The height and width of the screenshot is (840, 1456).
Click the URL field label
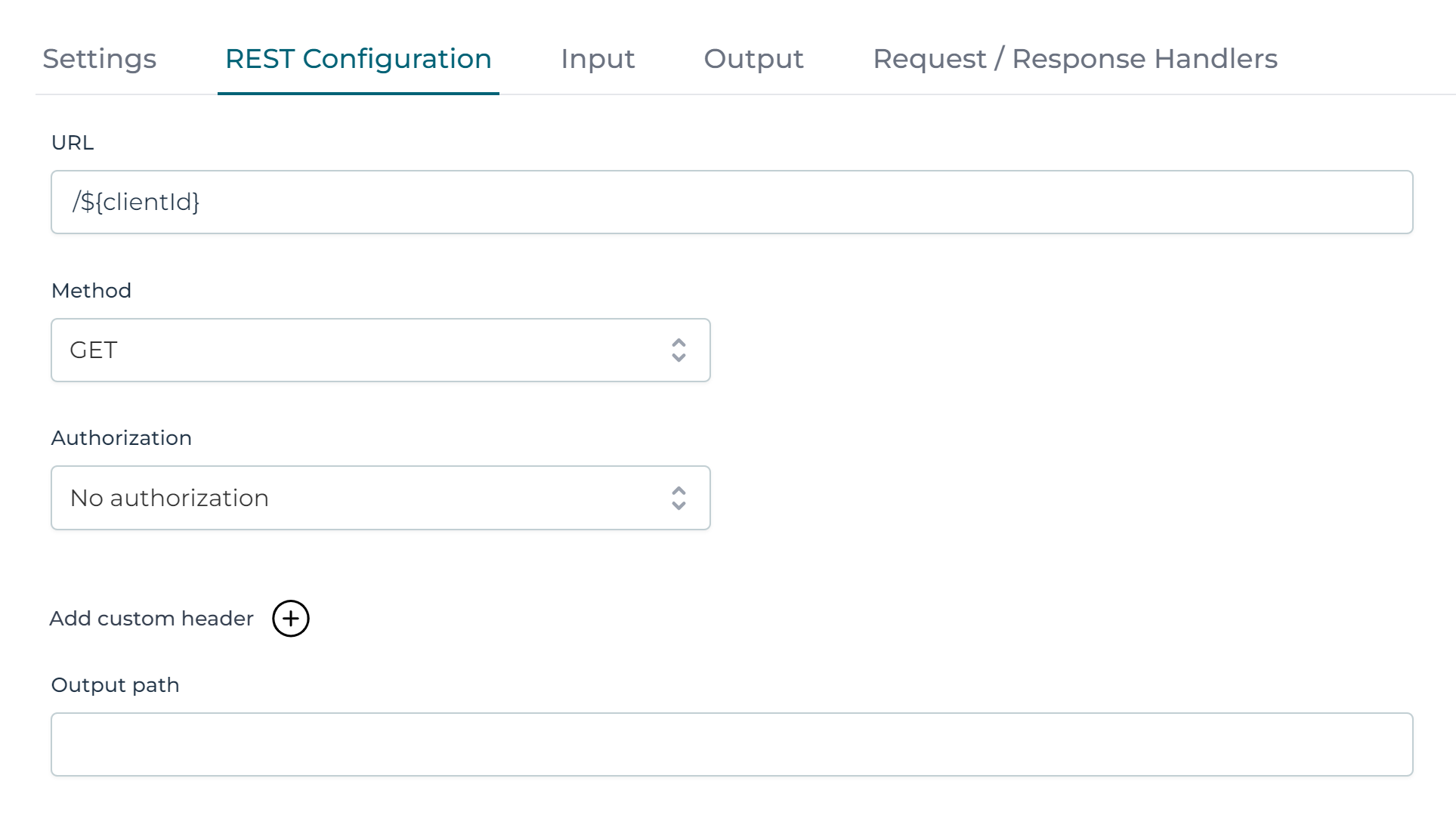point(73,143)
